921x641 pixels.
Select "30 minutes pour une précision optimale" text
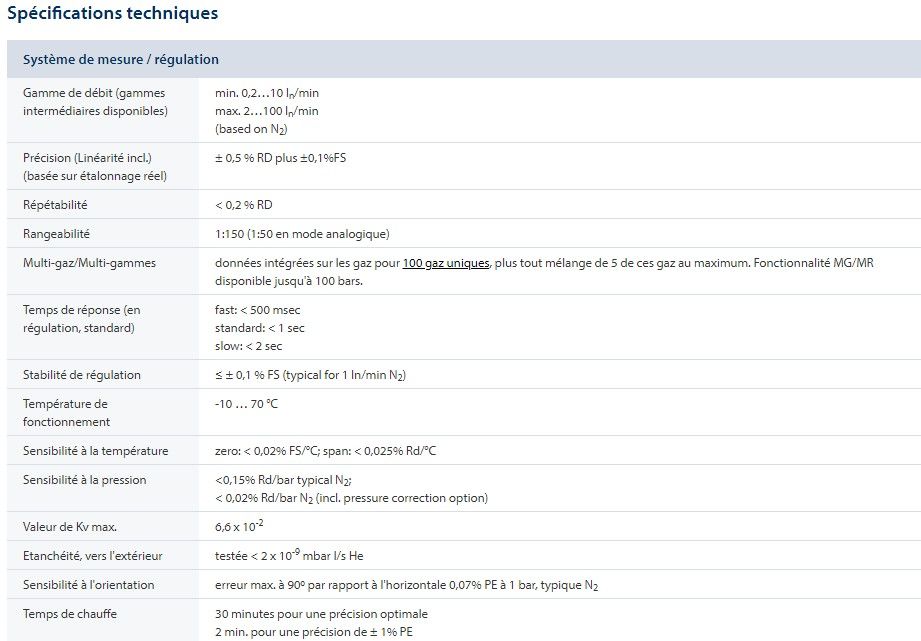(321, 614)
